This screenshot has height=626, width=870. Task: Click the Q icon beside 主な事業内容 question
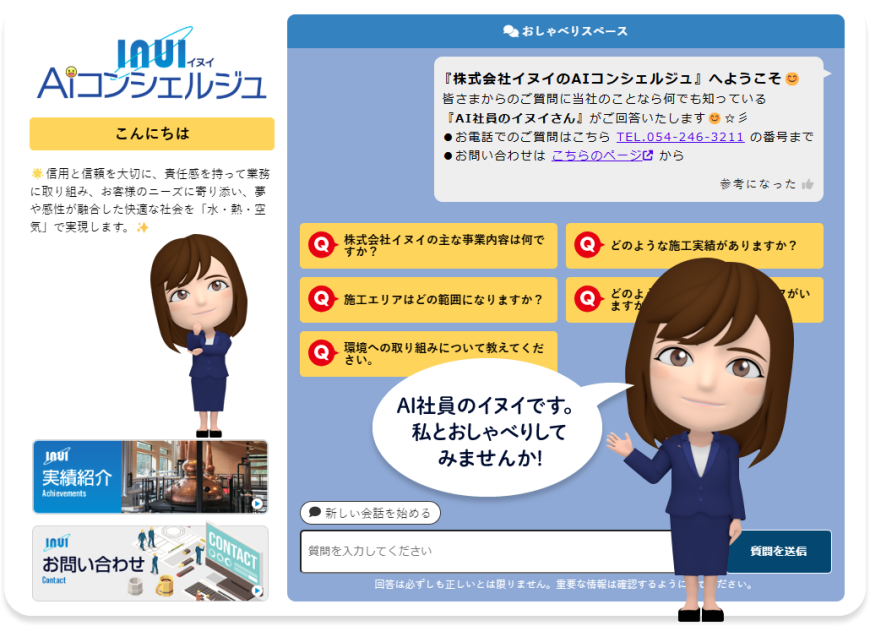tap(322, 245)
